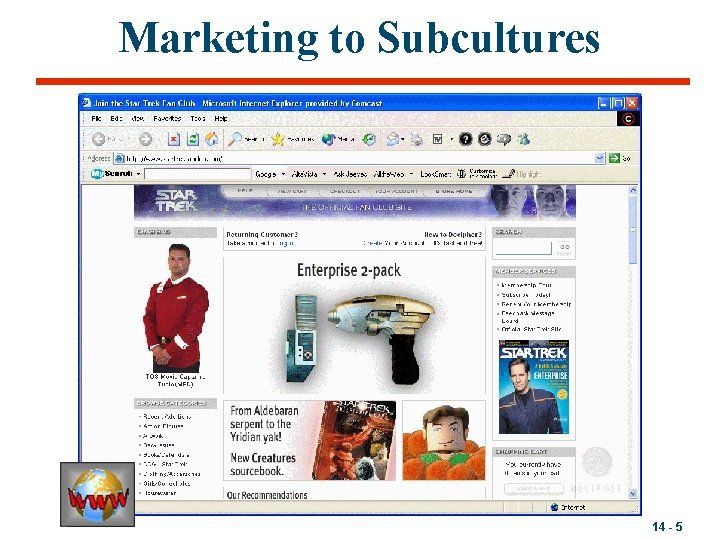The width and height of the screenshot is (720, 540).
Task: Click the Internet zone globe in status bar
Action: point(554,507)
